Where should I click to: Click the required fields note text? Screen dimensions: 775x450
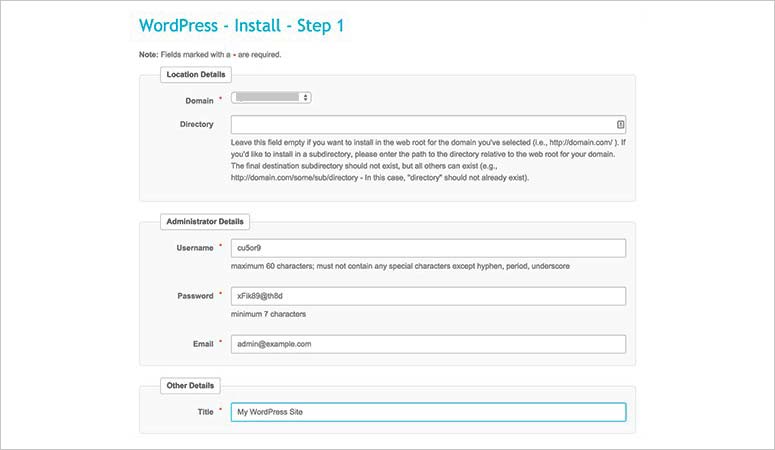tap(210, 54)
